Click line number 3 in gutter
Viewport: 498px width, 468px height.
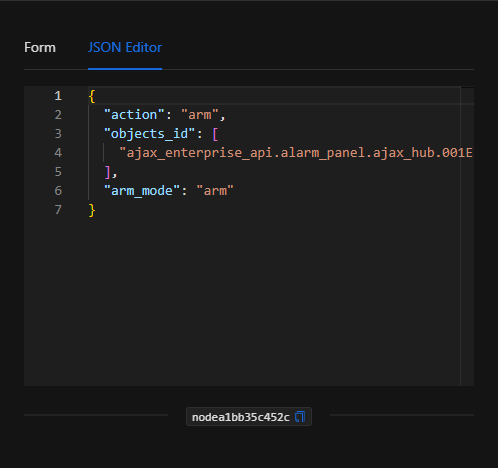tap(58, 134)
